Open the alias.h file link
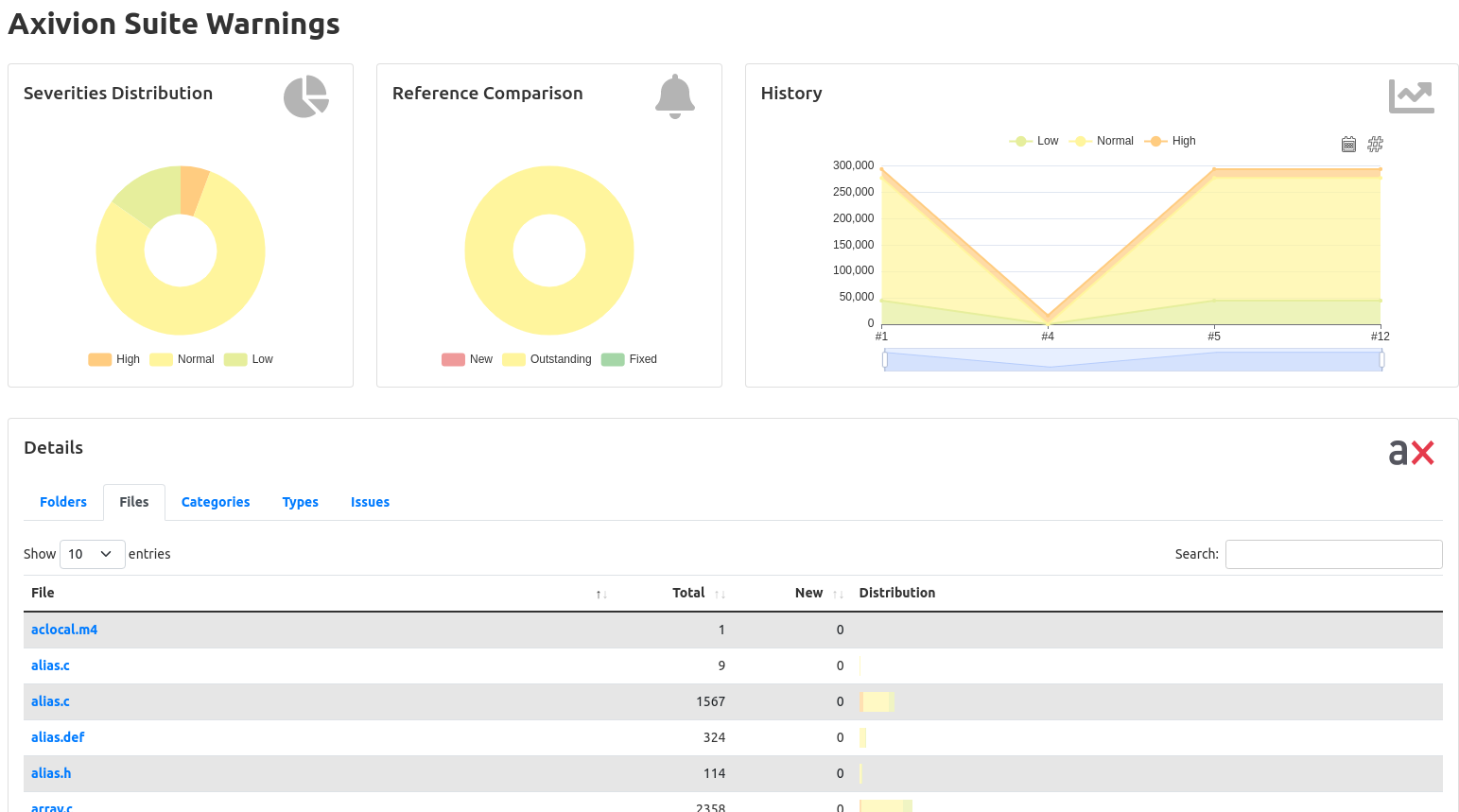1459x812 pixels. click(x=51, y=773)
